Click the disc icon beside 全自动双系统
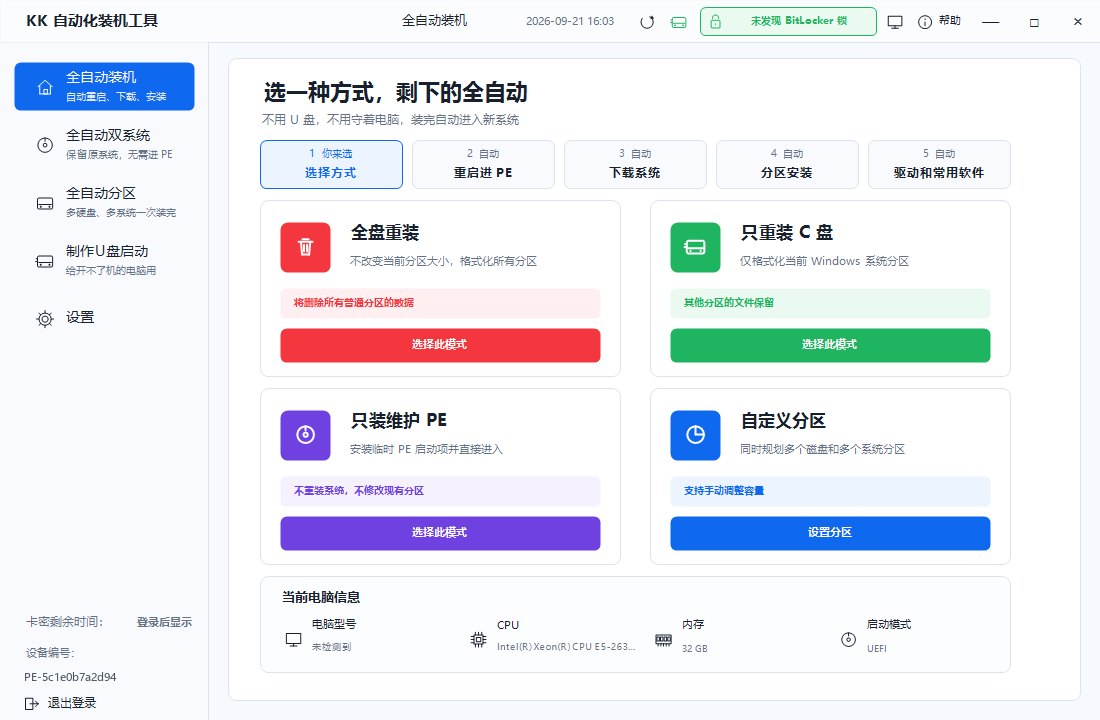Screen dimensions: 1100x720 [45, 145]
